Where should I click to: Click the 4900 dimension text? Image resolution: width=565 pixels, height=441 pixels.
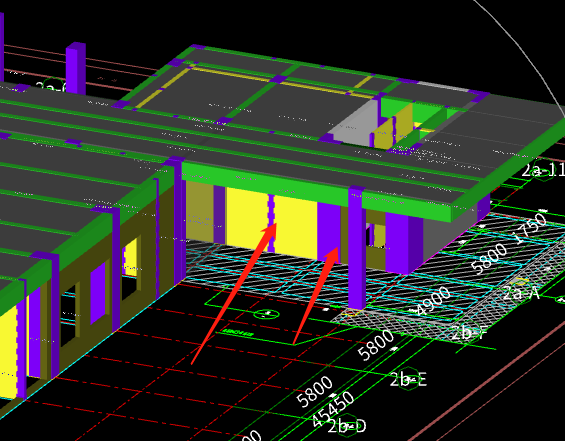[x=432, y=301]
